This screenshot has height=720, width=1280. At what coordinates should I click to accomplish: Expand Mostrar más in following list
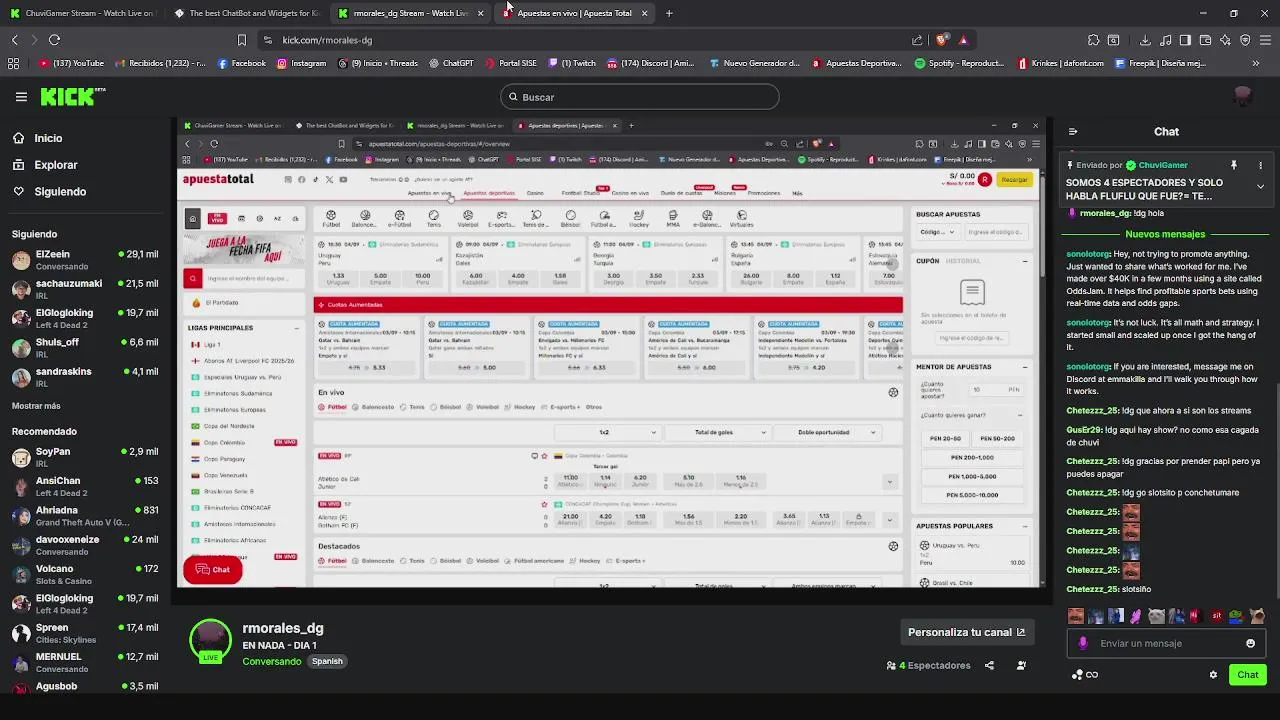36,406
